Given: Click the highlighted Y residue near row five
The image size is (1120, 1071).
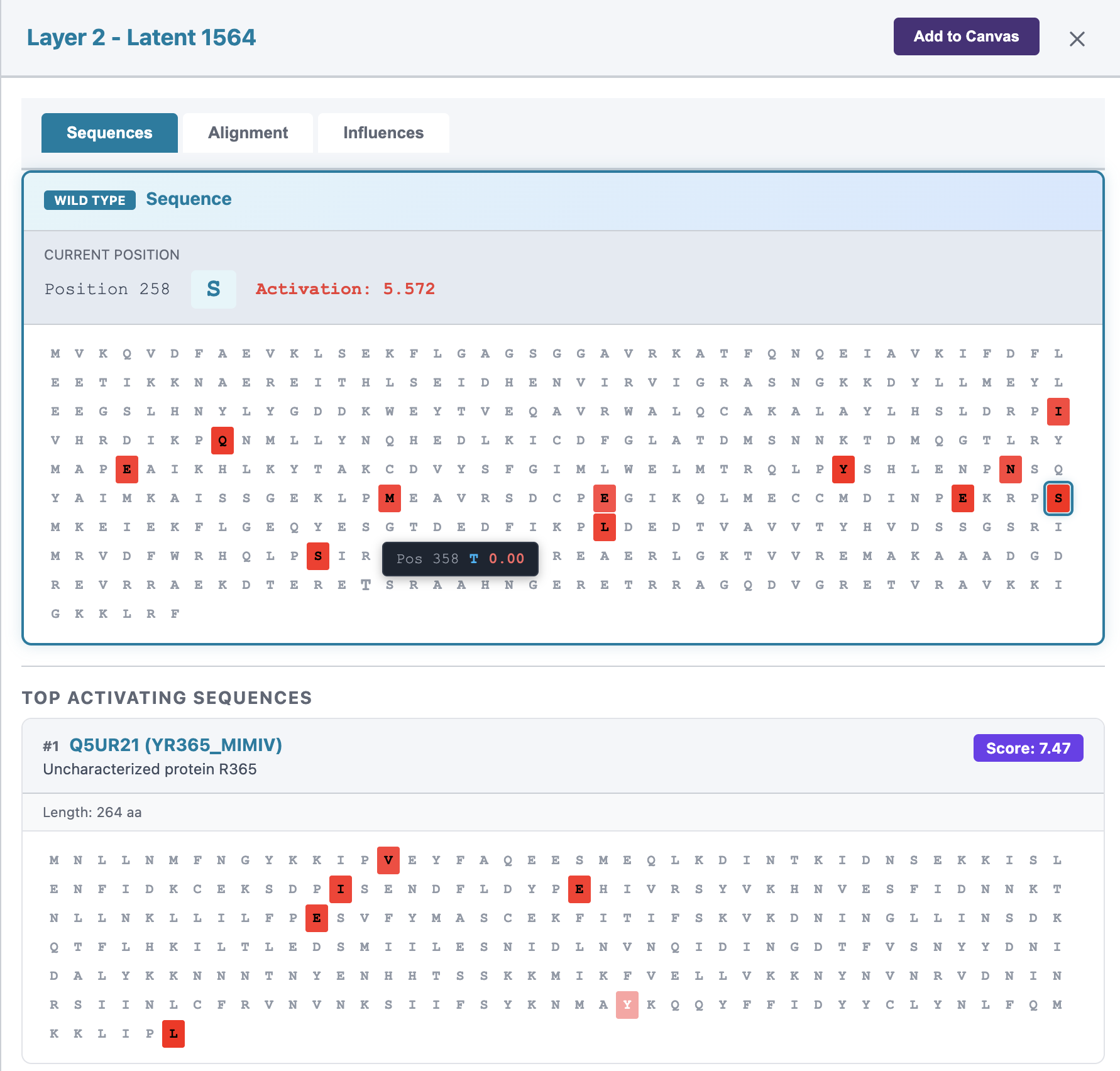Looking at the screenshot, I should point(843,470).
